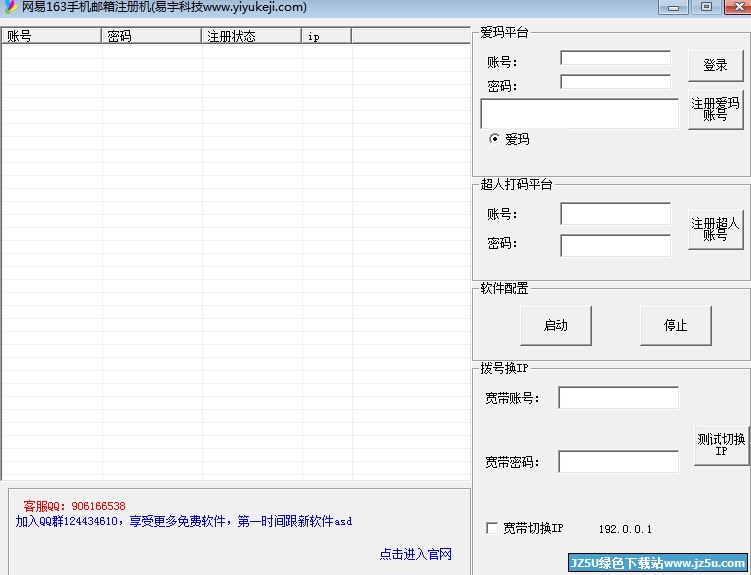
Task: Click the 宽带账号 input field
Action: tap(618, 398)
